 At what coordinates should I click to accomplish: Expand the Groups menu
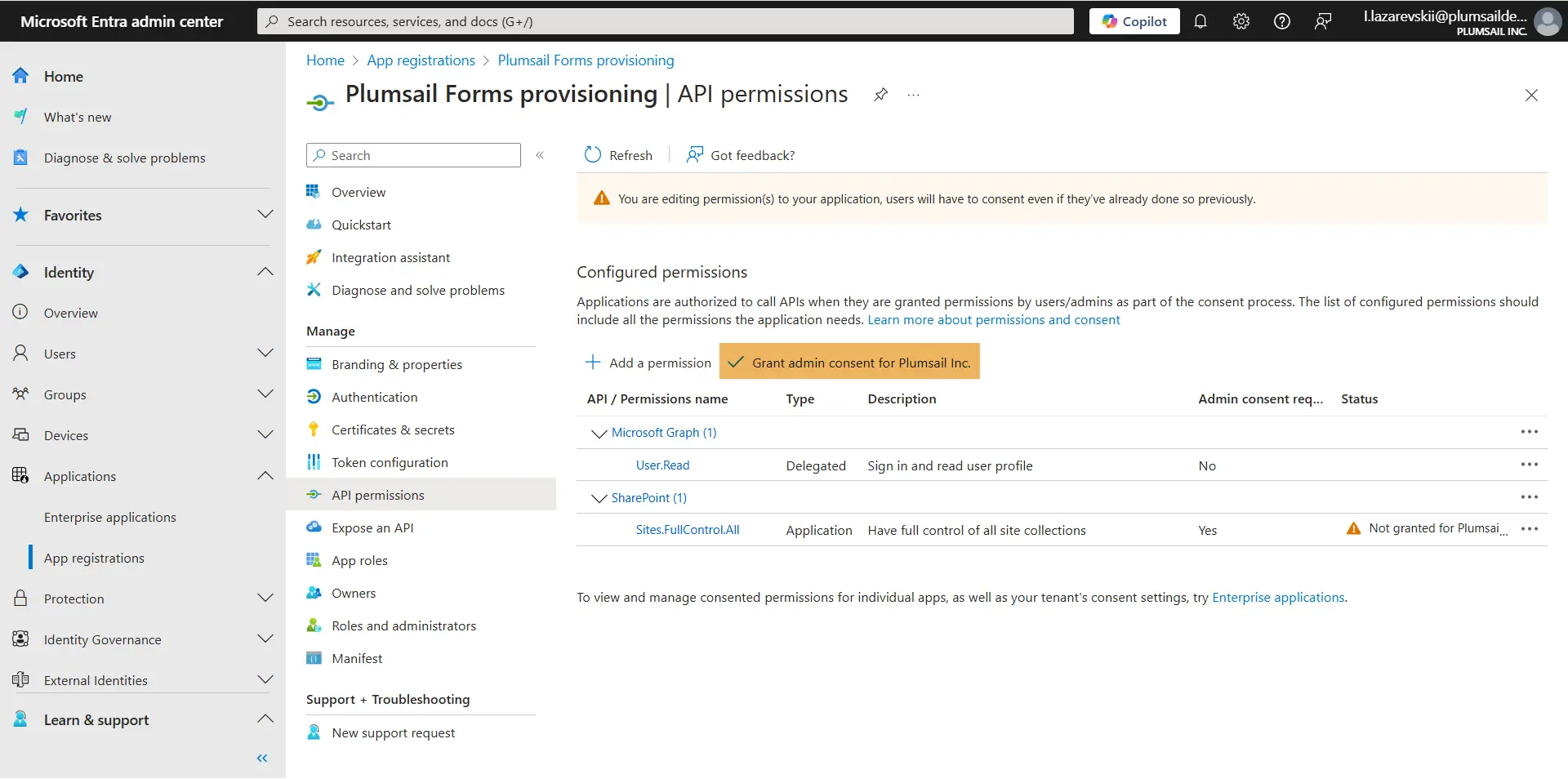pyautogui.click(x=265, y=394)
